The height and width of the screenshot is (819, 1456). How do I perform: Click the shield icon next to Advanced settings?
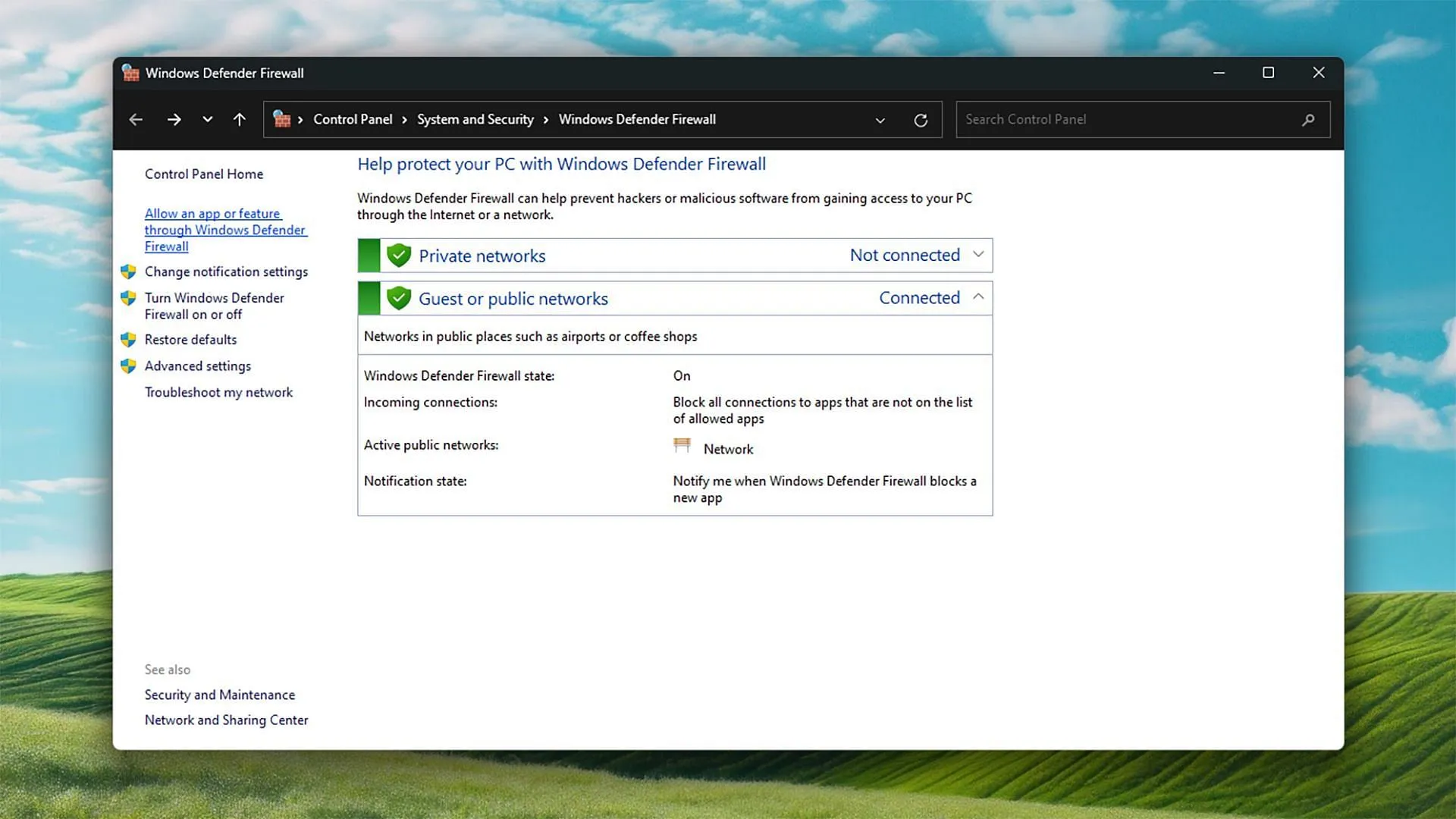click(128, 366)
